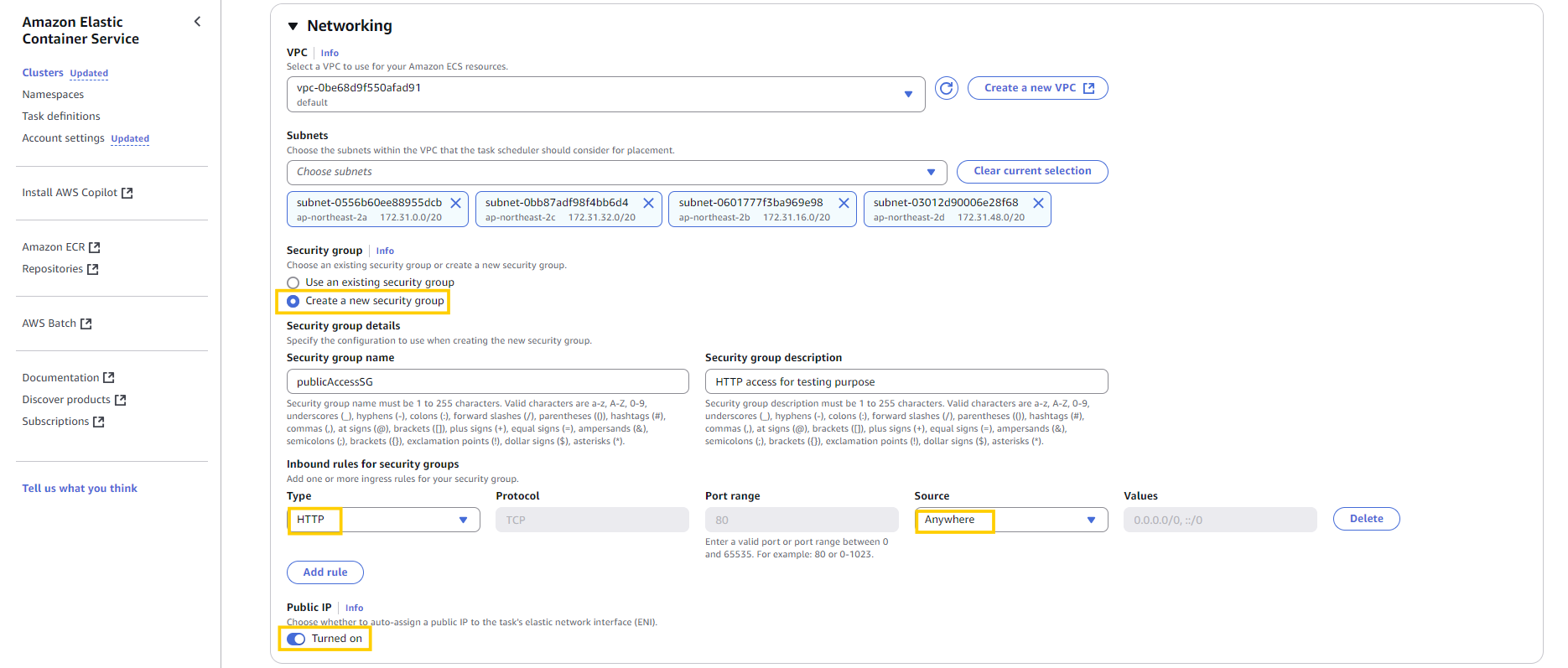
Task: Click the Values field showing 0.0.0.0/0, ::/0
Action: (x=1220, y=520)
